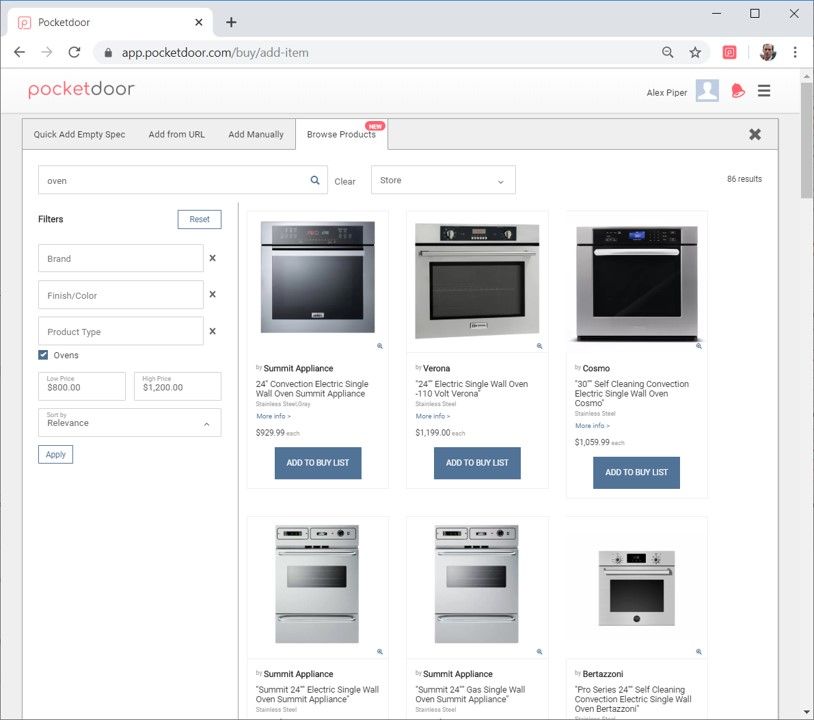The height and width of the screenshot is (720, 814).
Task: Click the Alex Piper profile avatar
Action: [x=707, y=90]
